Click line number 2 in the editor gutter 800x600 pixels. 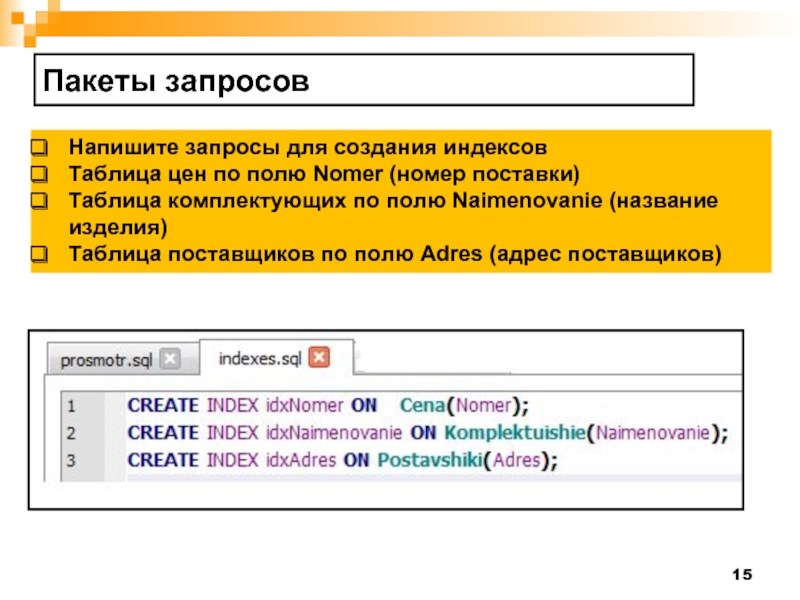point(69,433)
